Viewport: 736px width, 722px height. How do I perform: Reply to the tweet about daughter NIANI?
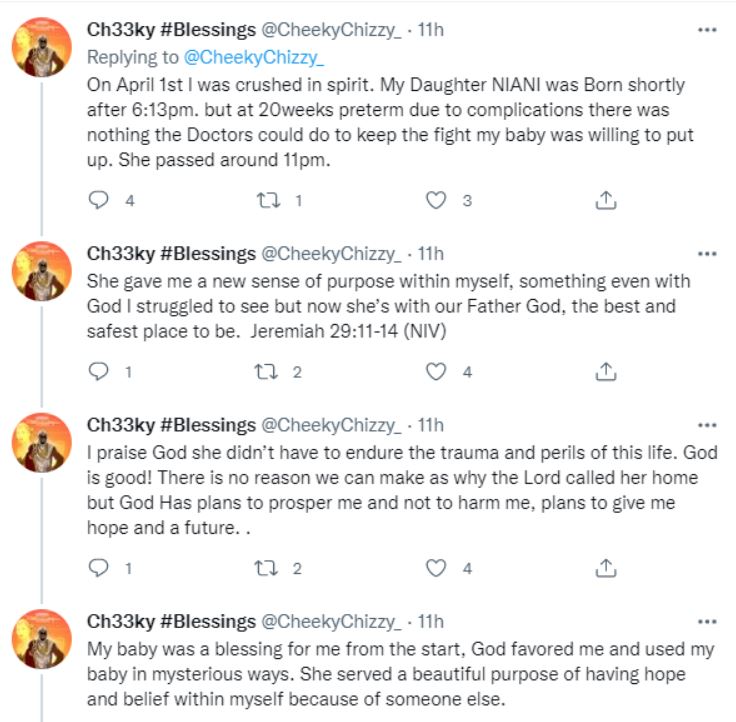[x=98, y=200]
